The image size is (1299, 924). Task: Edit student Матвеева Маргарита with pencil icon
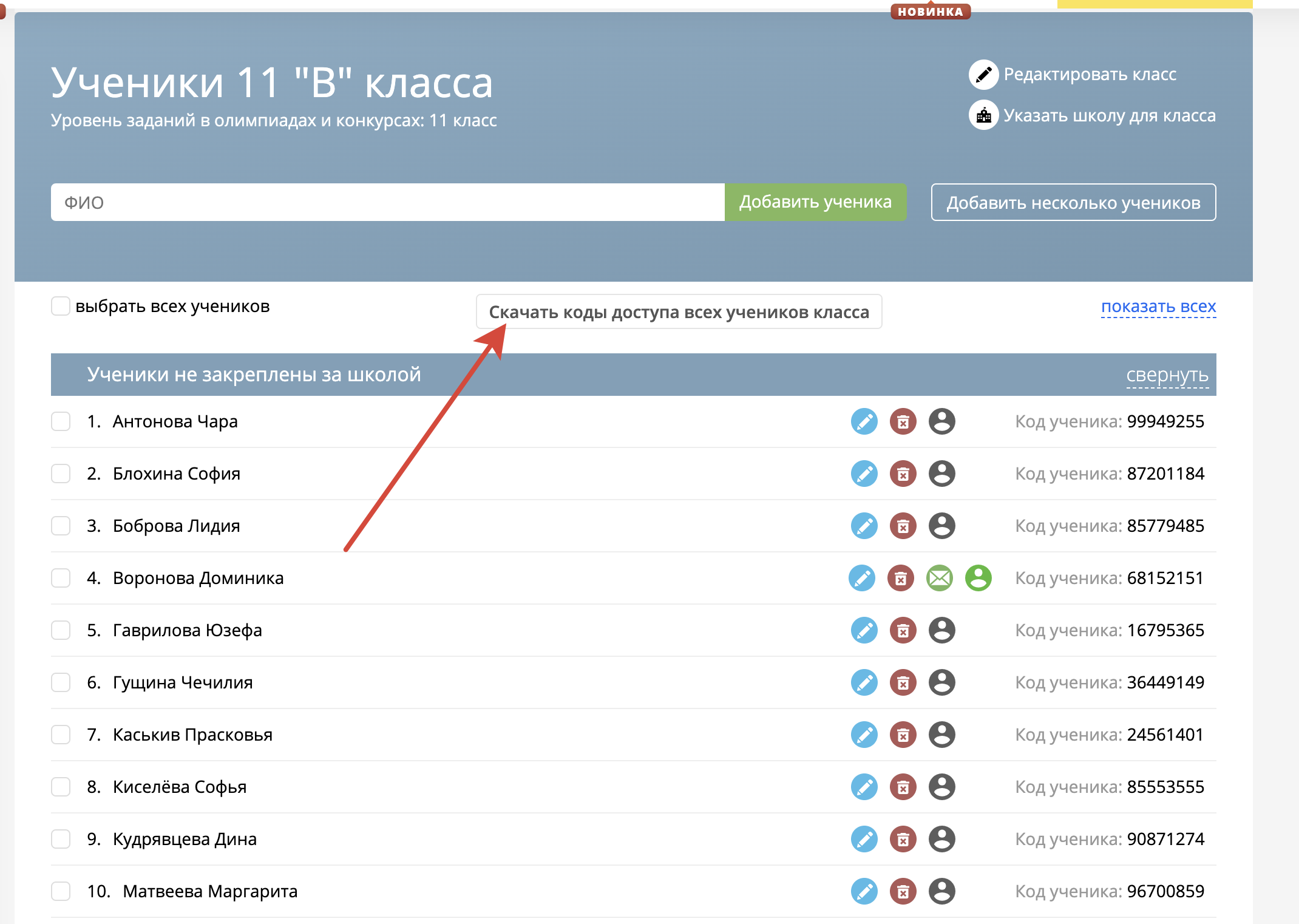[864, 891]
